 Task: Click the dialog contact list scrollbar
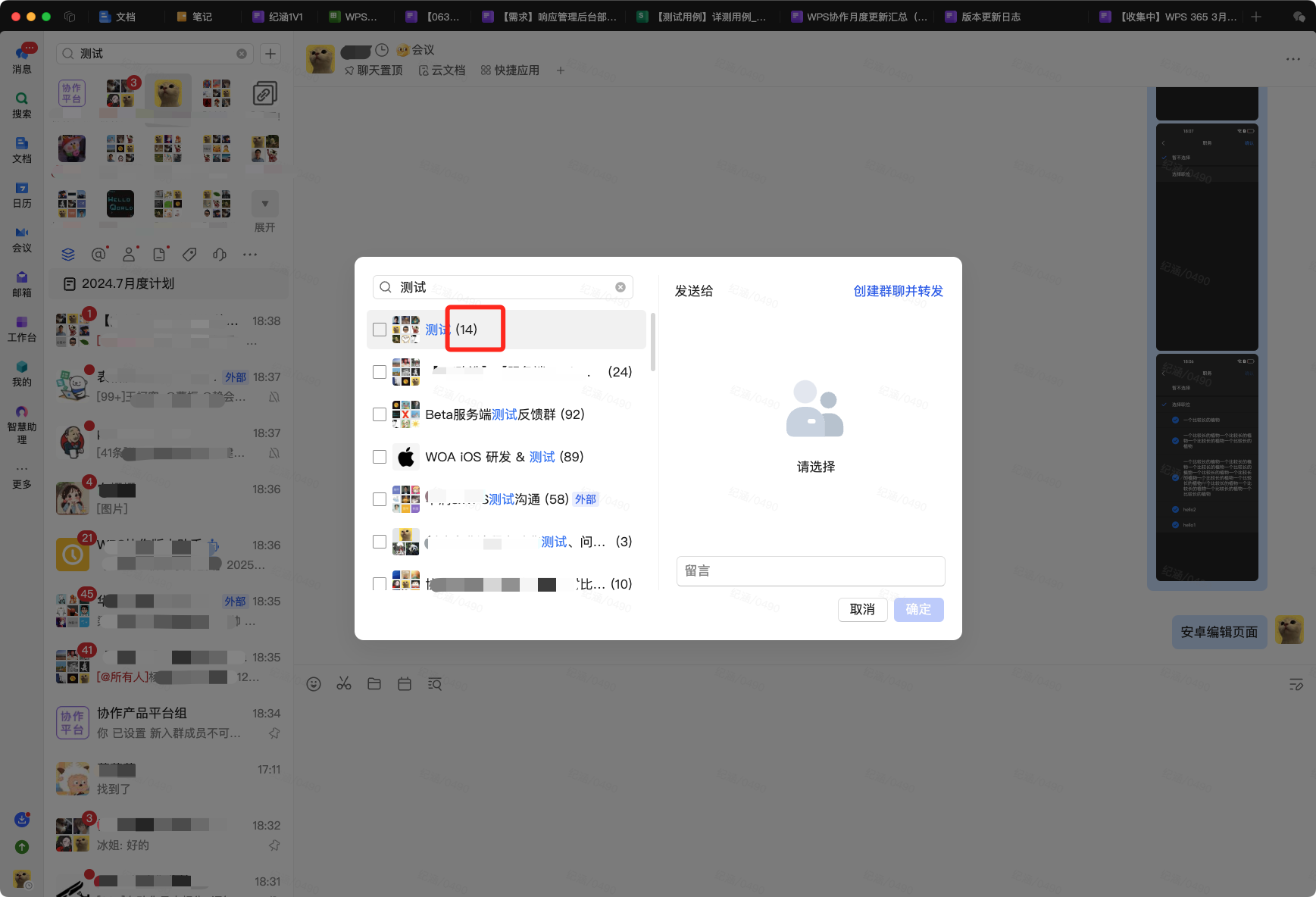652,341
